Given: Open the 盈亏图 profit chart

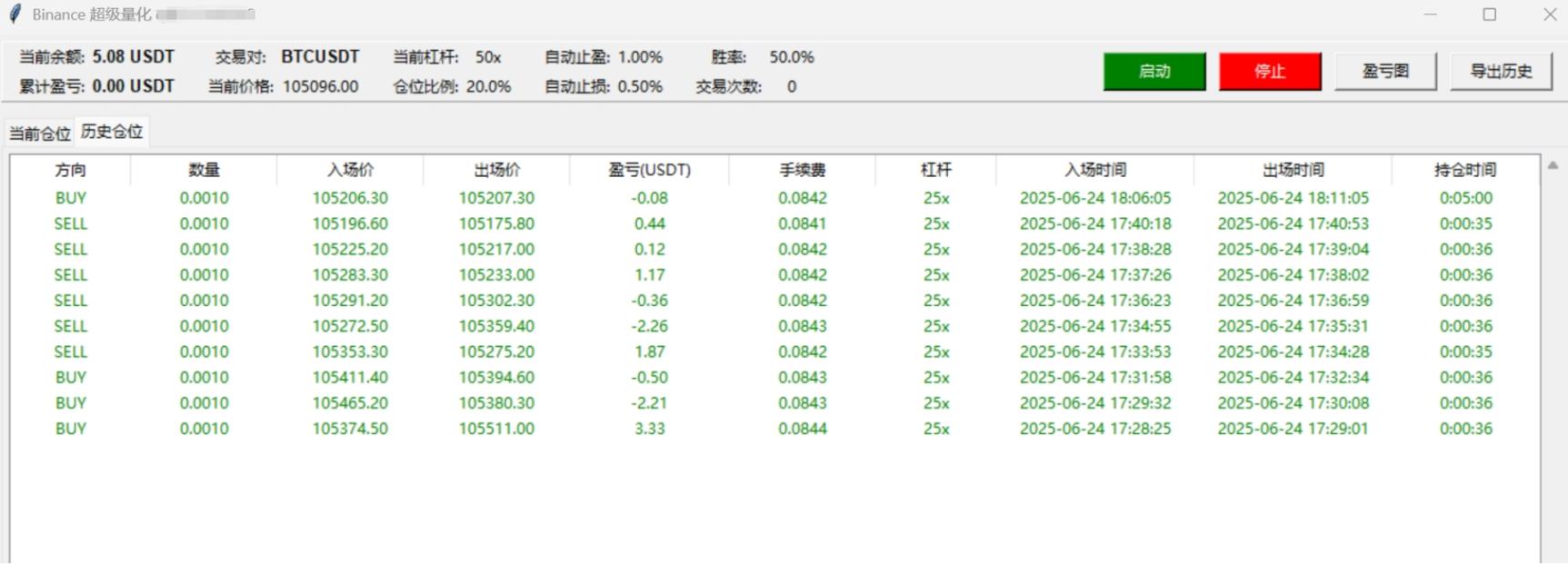Looking at the screenshot, I should 1385,71.
